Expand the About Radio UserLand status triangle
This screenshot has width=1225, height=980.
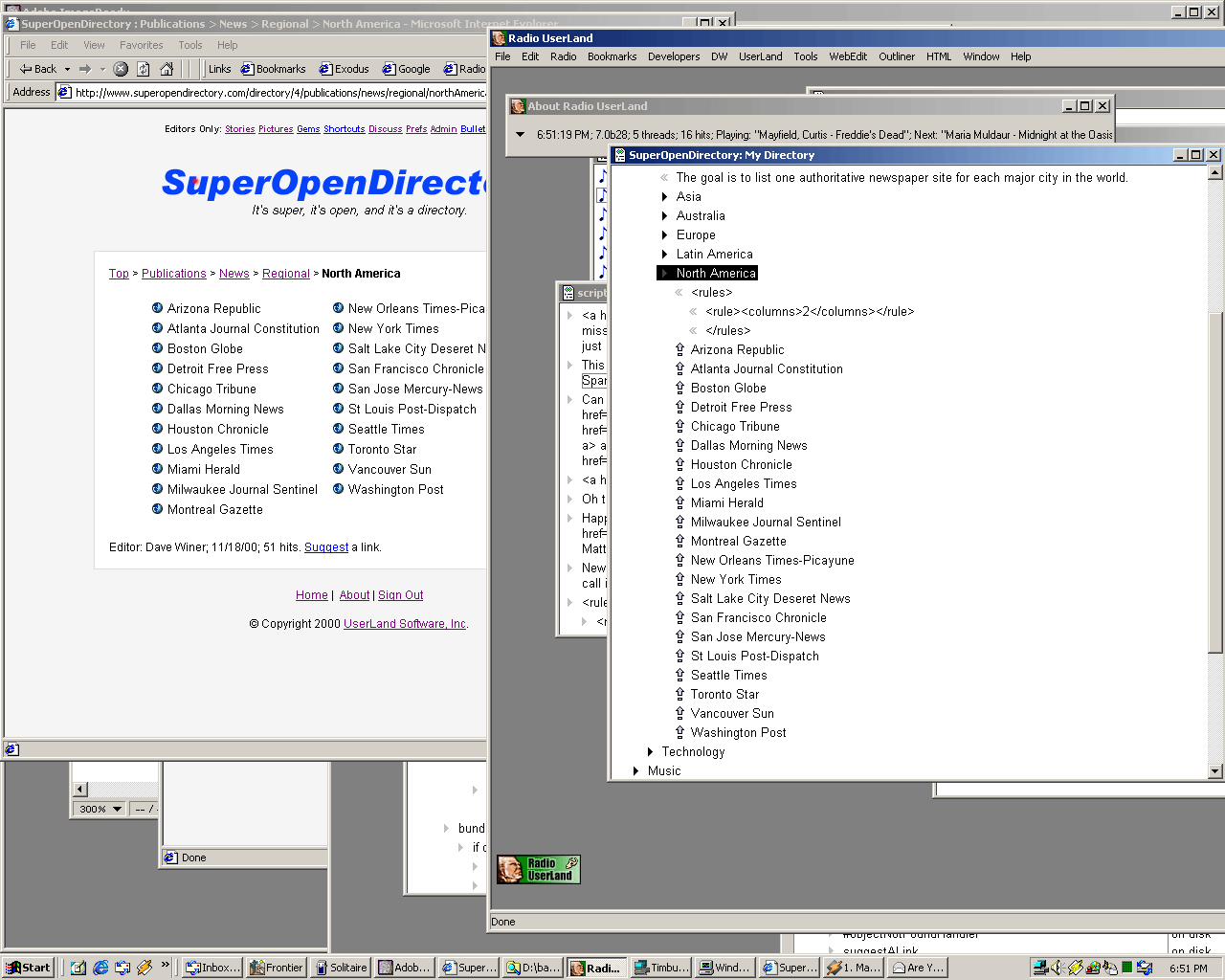(x=521, y=135)
